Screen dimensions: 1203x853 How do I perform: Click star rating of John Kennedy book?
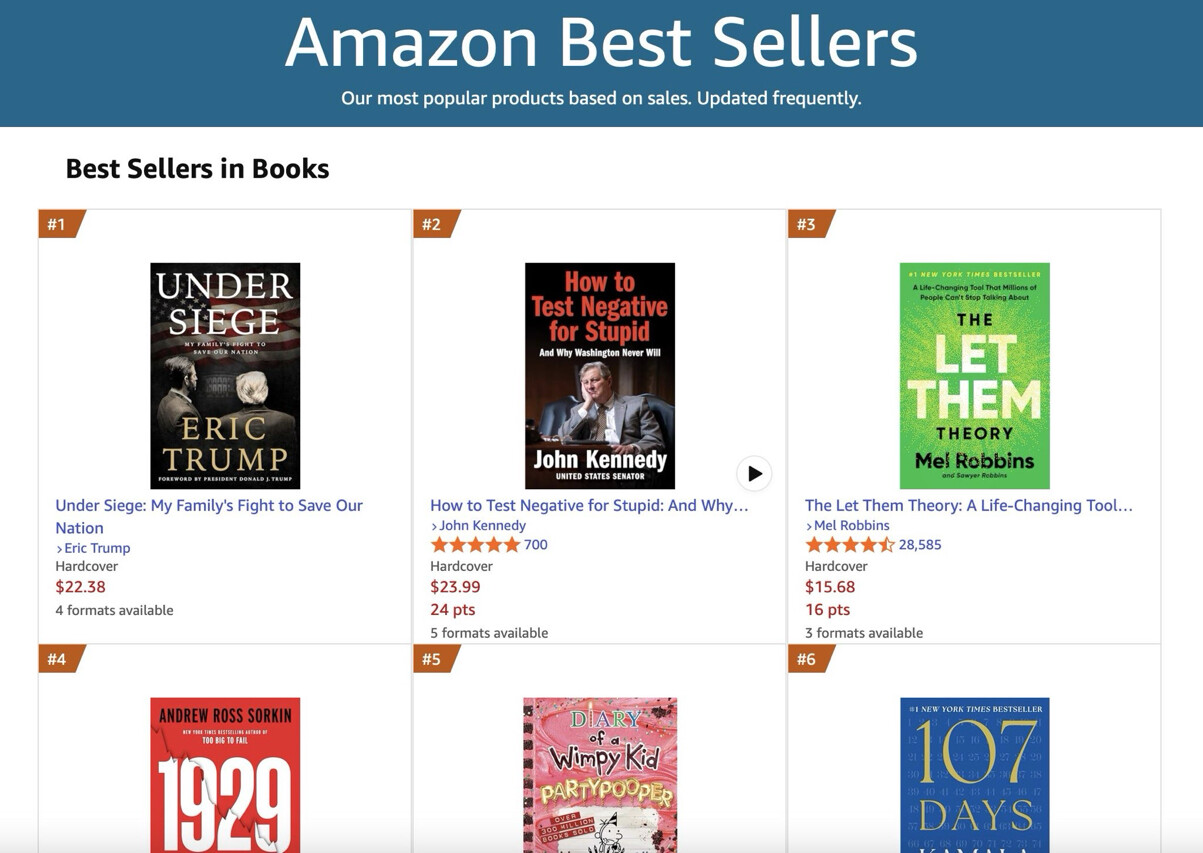(475, 545)
